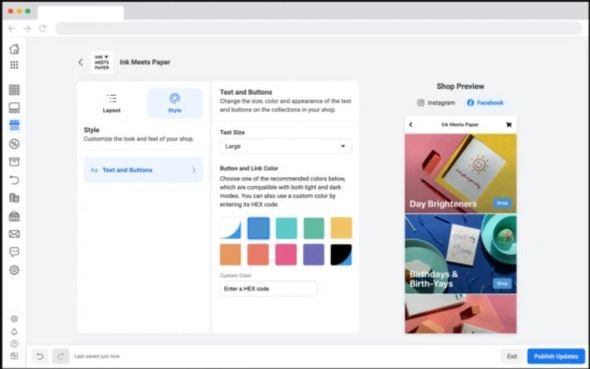
Task: Click the undo arrow button at bottom
Action: point(40,356)
